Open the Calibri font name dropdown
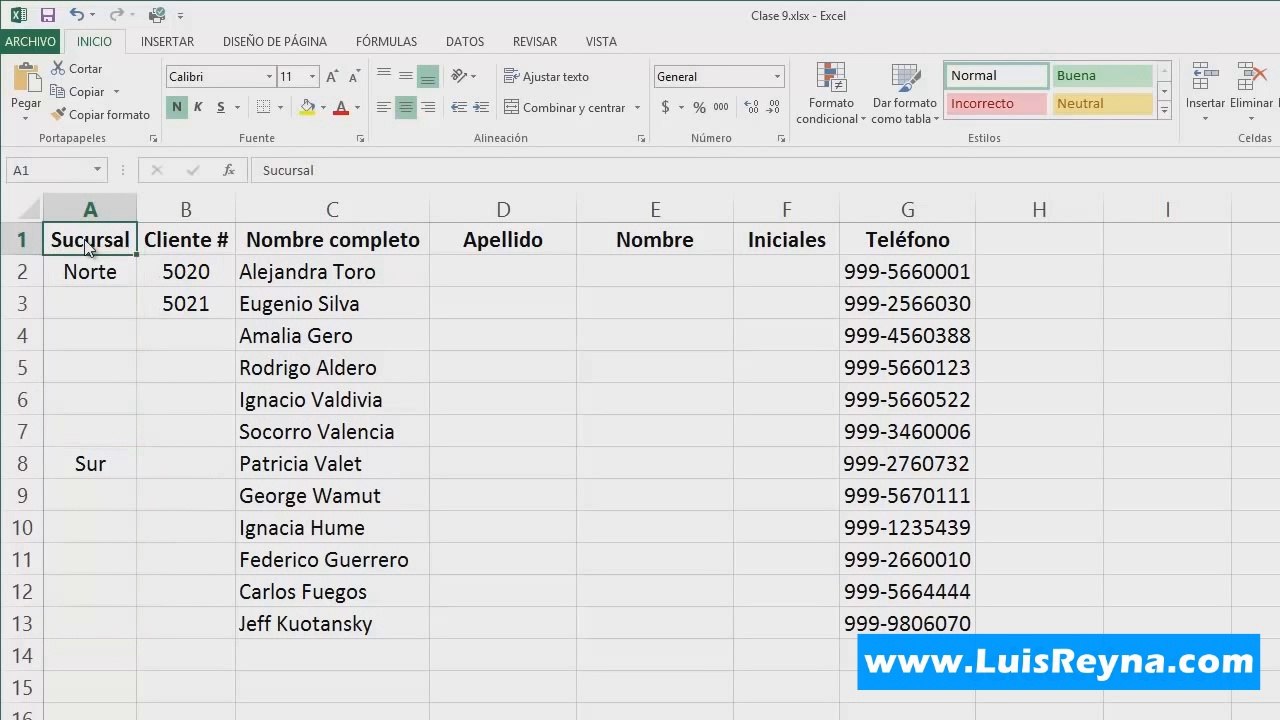Viewport: 1280px width, 720px height. pyautogui.click(x=269, y=77)
